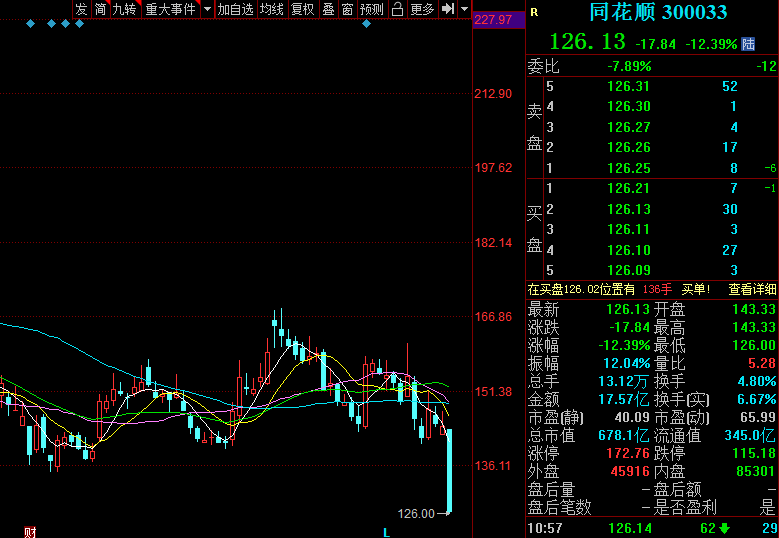The height and width of the screenshot is (538, 779).
Task: Click the first blue diamond event marker
Action: [31, 23]
